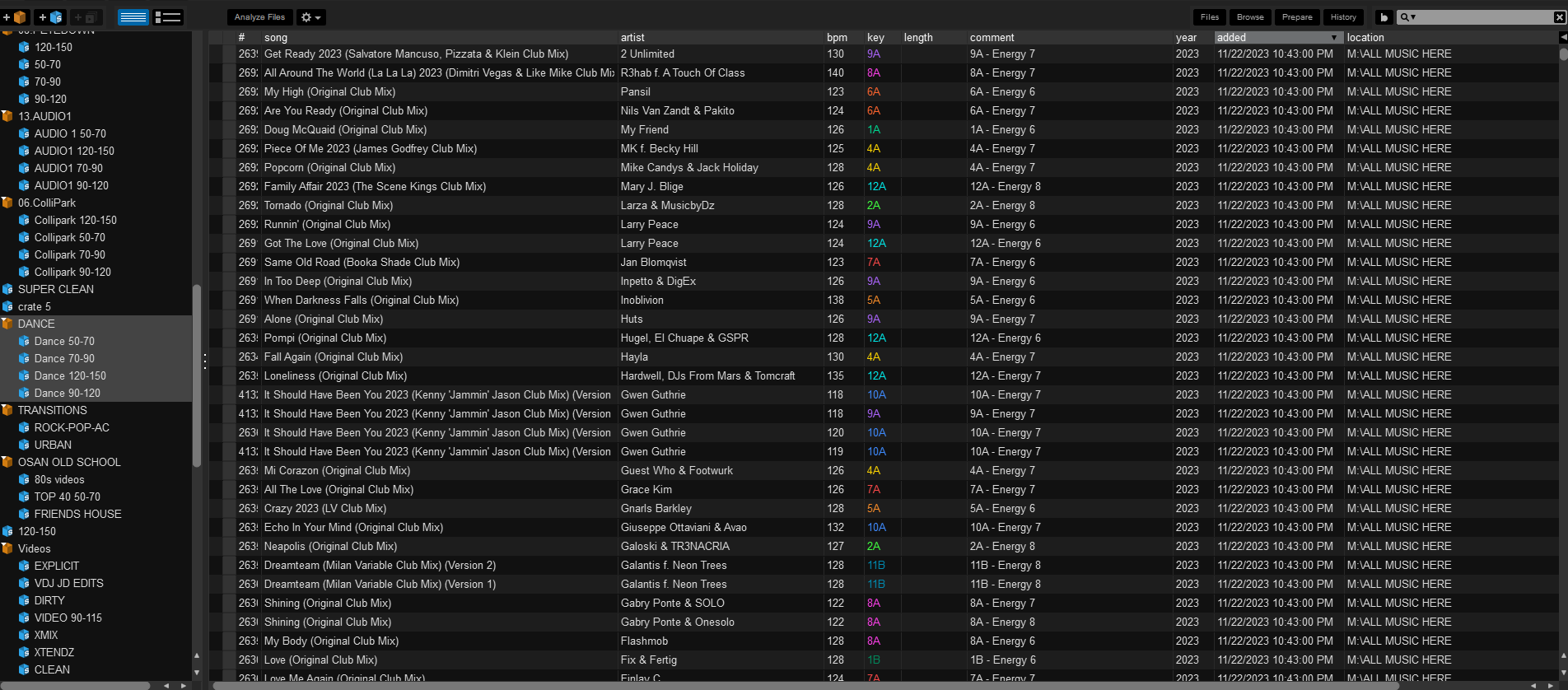Select the Dance 120-150 subcrate

[70, 375]
